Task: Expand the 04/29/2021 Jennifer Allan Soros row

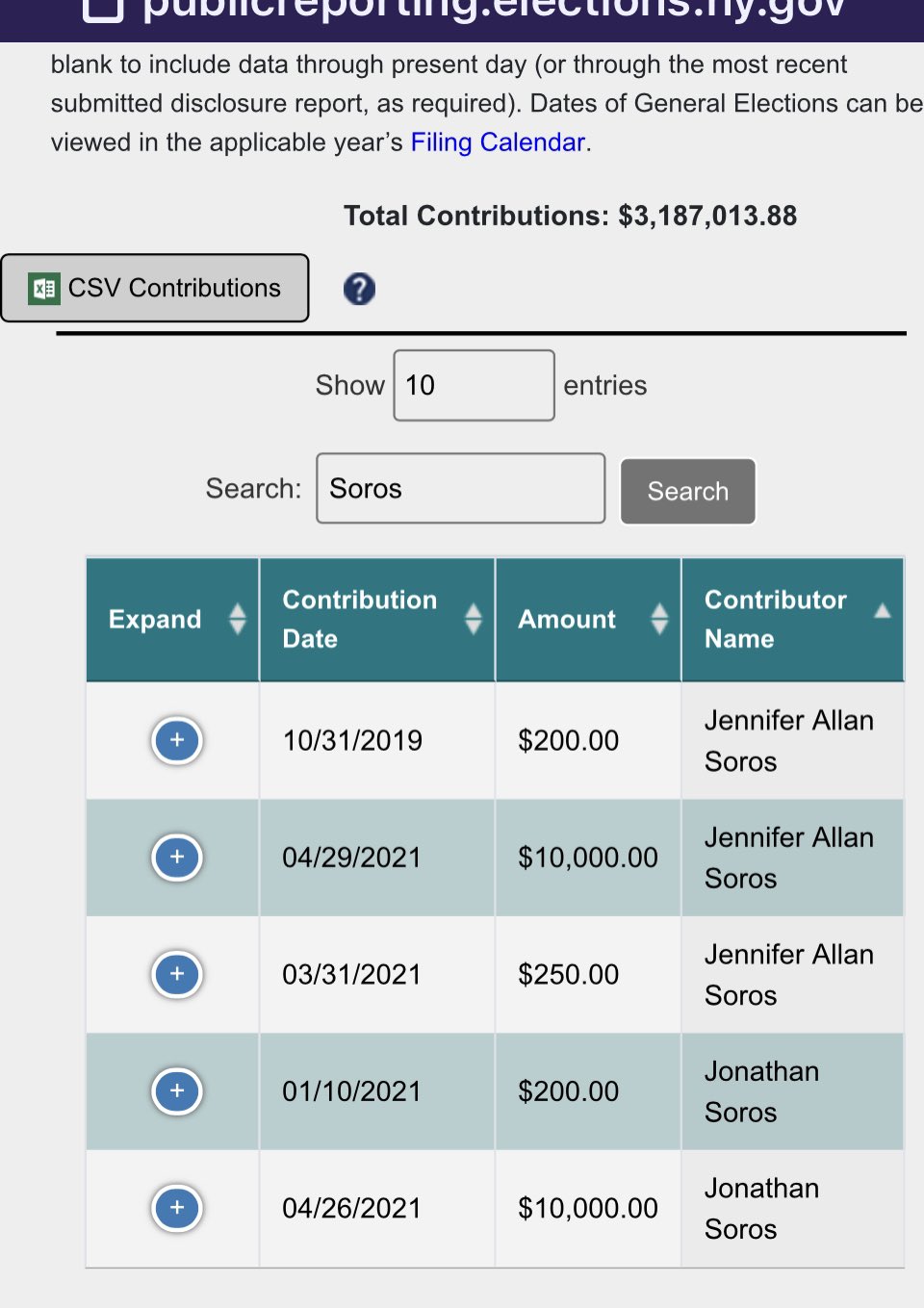Action: point(177,858)
